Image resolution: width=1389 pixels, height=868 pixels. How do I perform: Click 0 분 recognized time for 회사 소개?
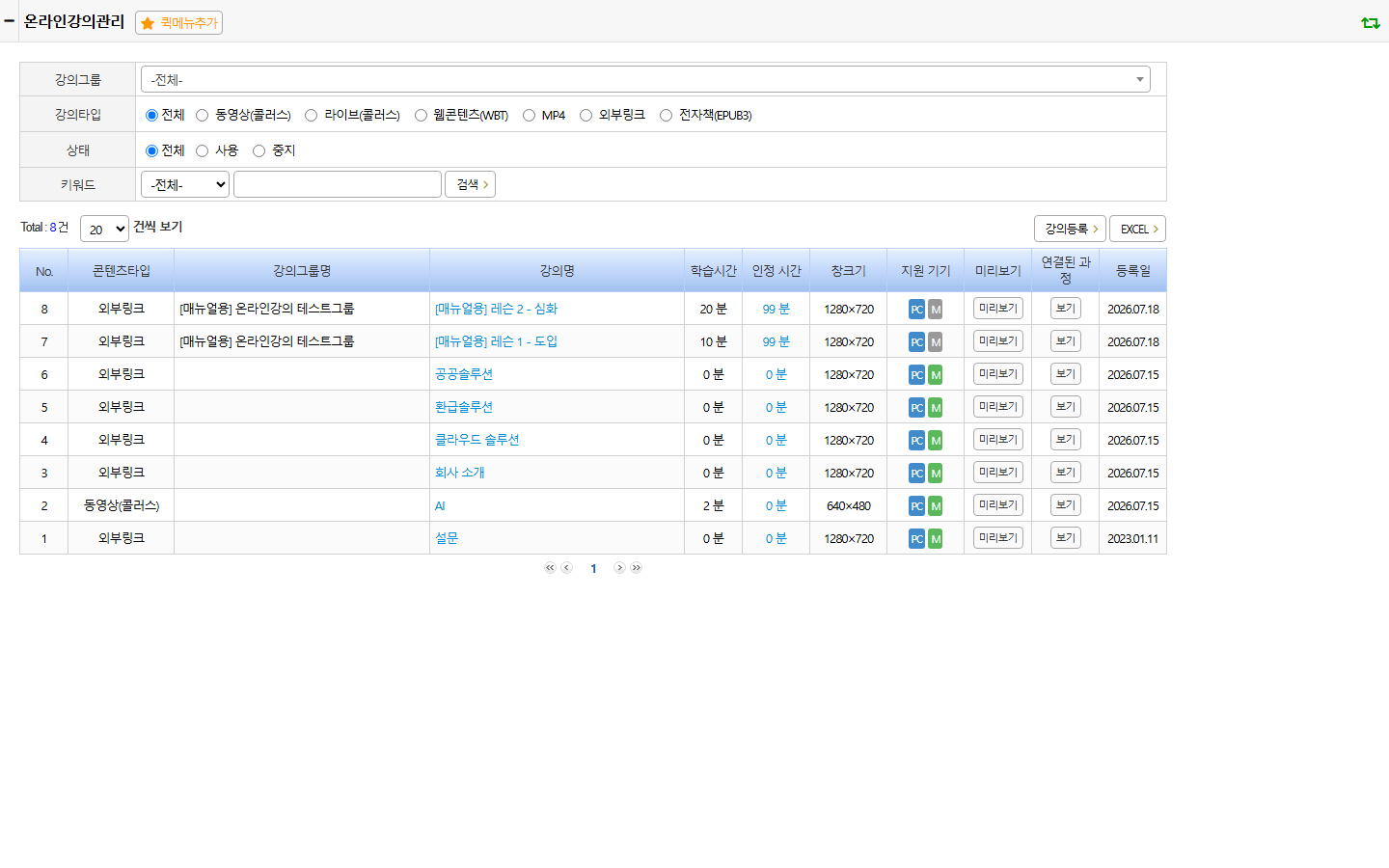(x=776, y=473)
